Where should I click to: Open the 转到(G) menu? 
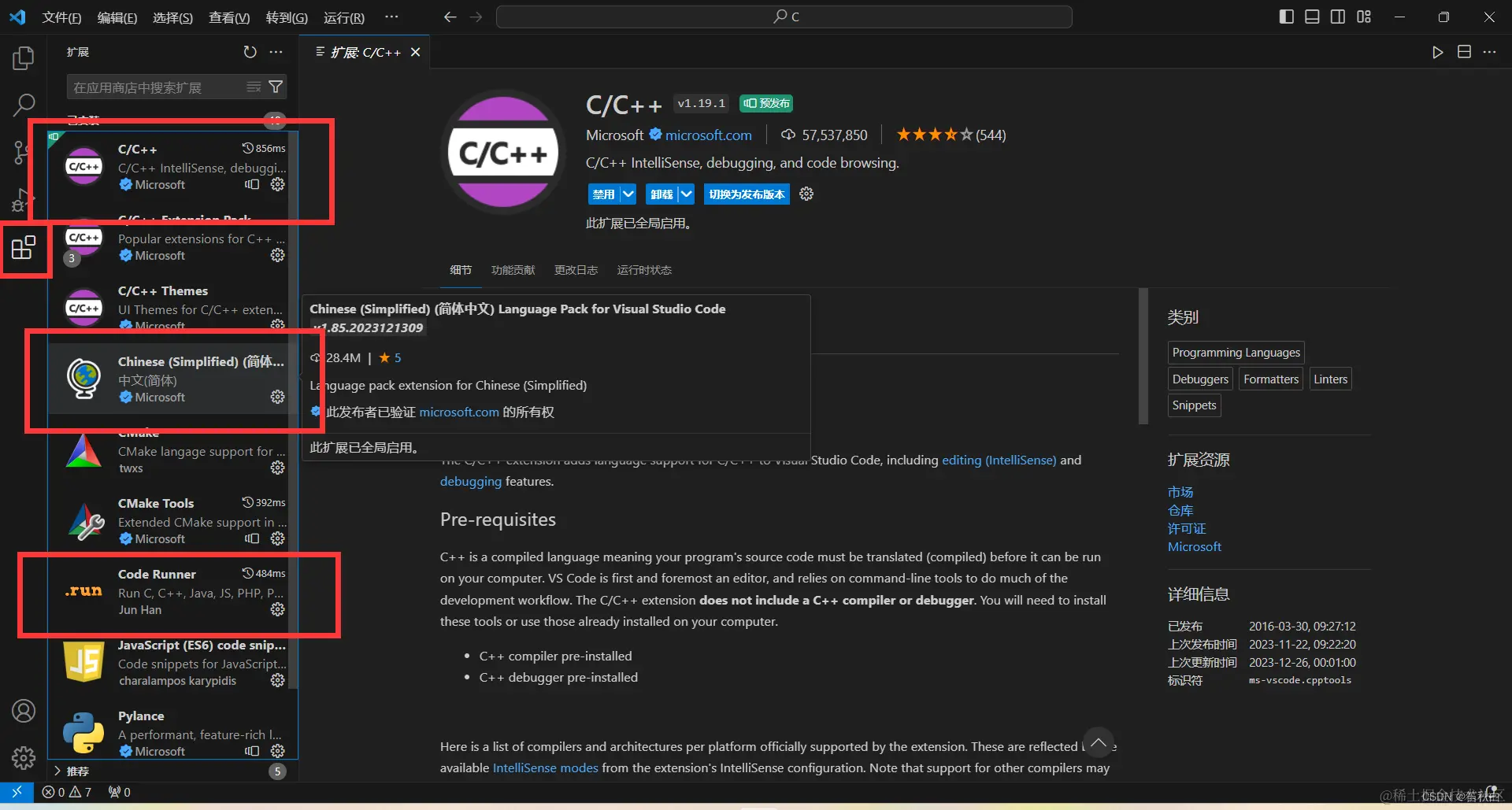point(287,17)
